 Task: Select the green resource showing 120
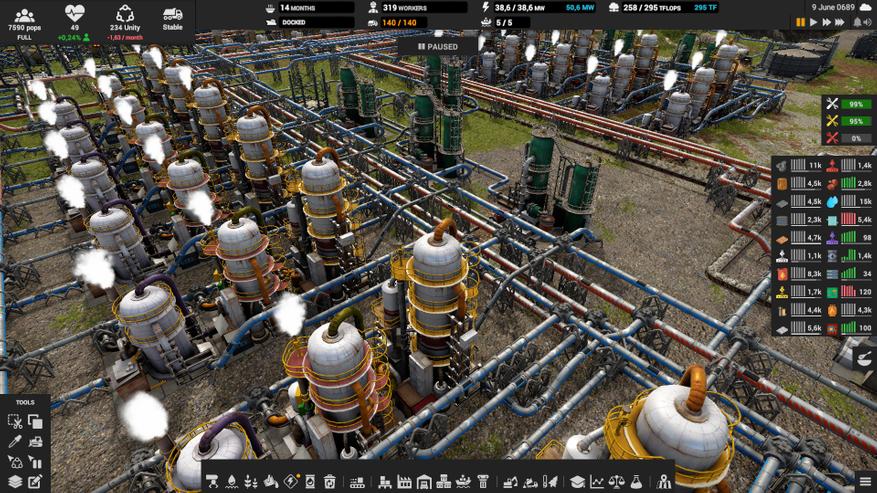coord(850,292)
